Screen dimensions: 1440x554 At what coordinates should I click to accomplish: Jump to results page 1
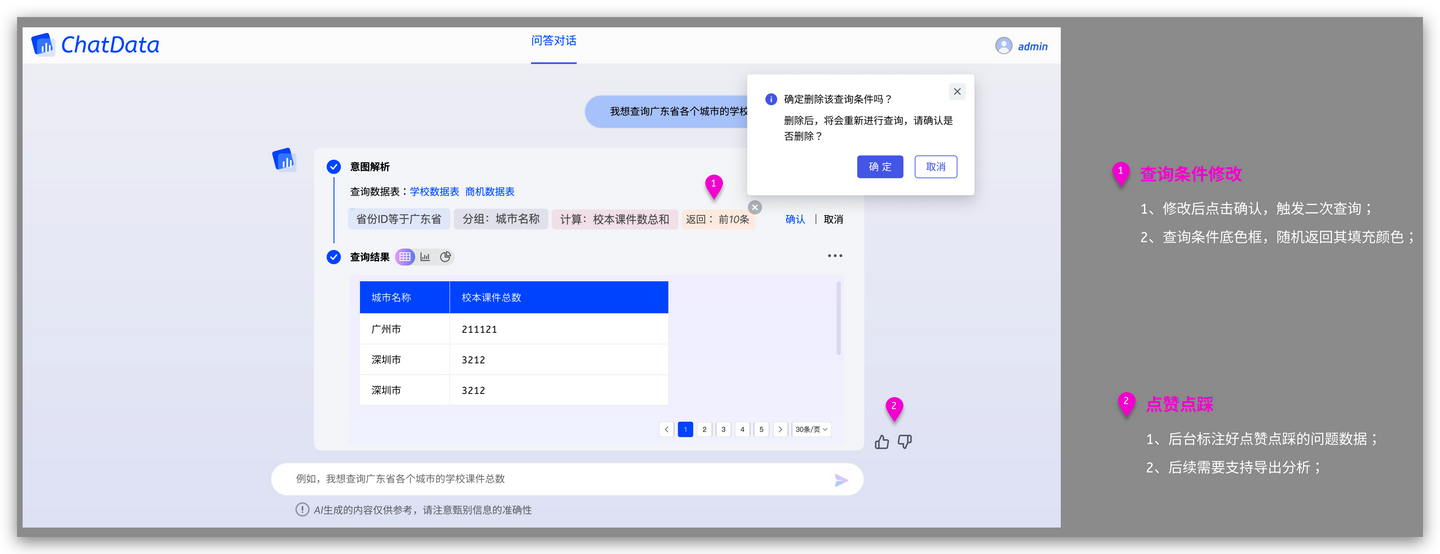[686, 429]
